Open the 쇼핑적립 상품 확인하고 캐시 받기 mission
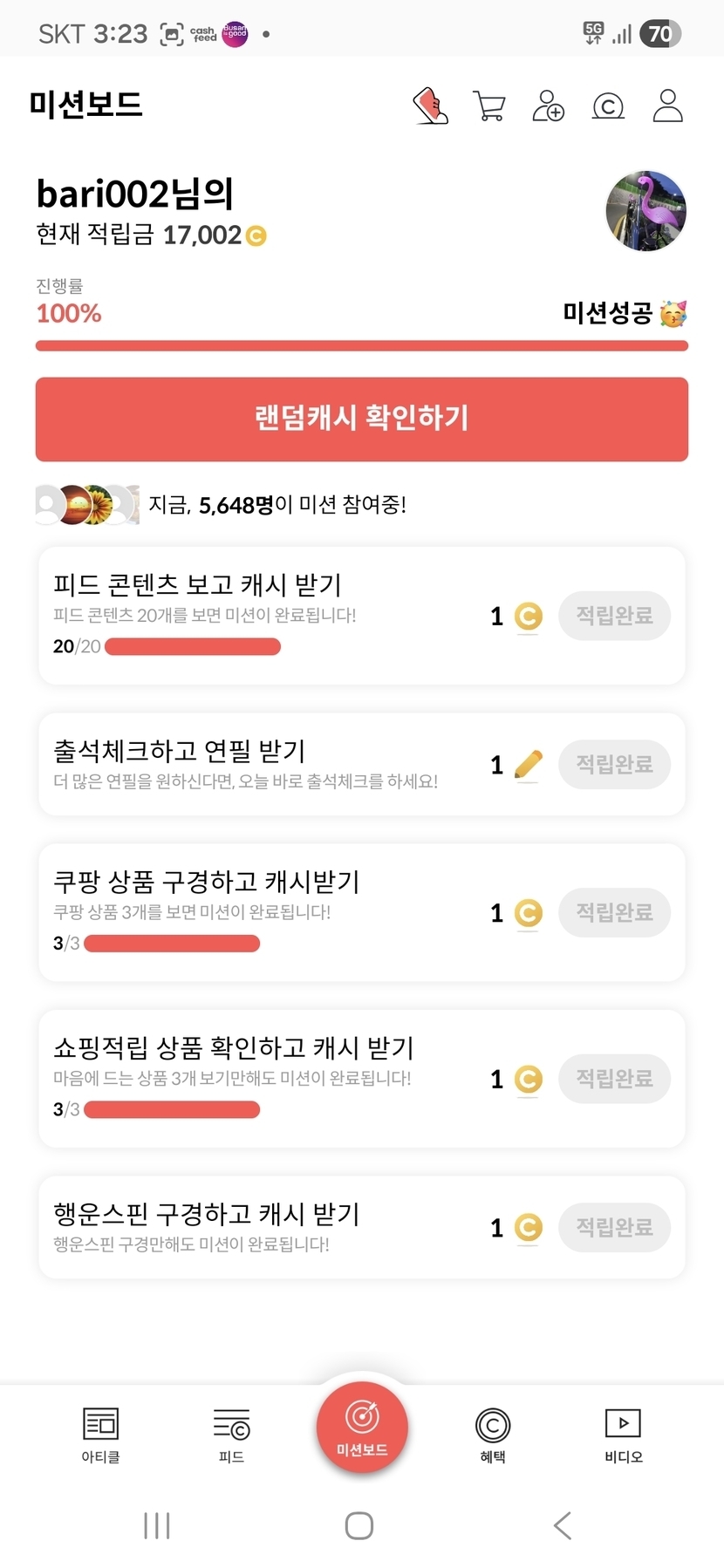 [x=262, y=1078]
